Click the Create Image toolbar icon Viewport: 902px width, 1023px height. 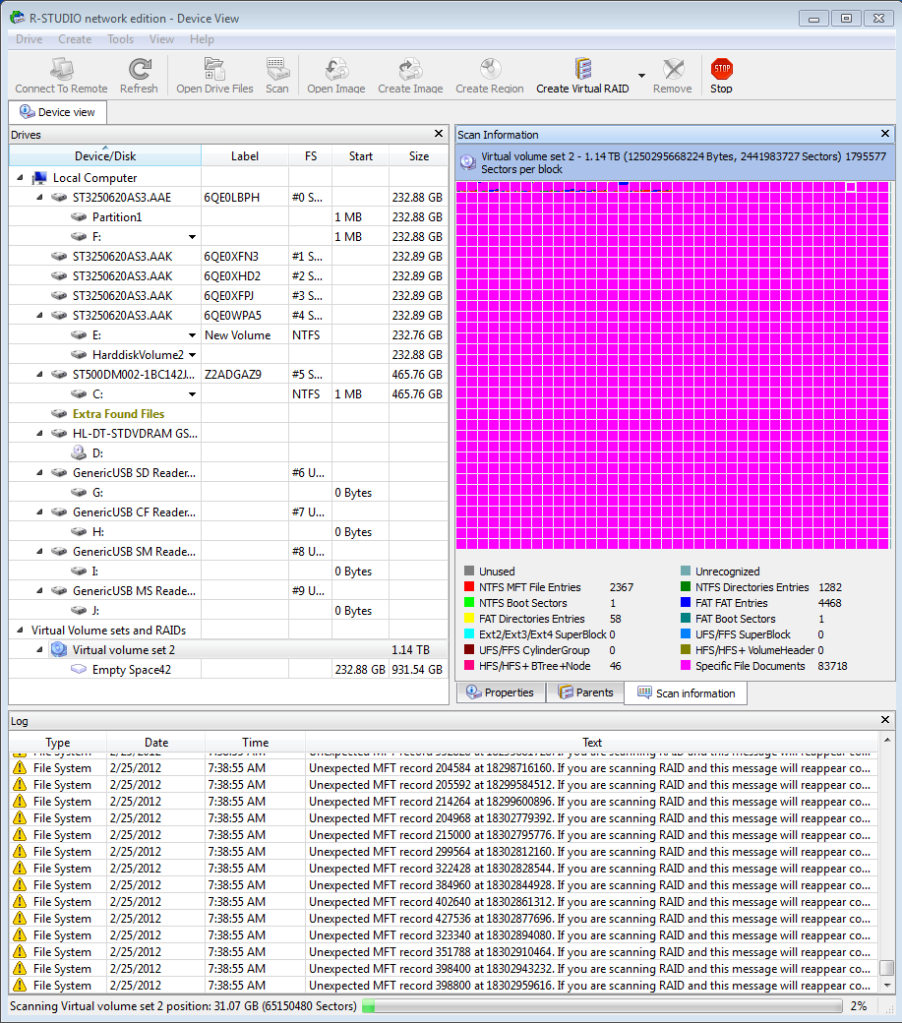410,69
